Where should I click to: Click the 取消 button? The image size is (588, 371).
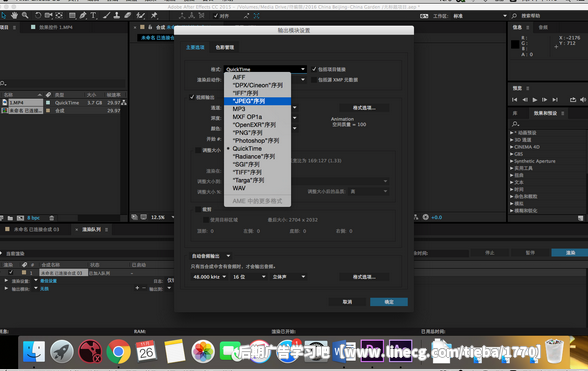(347, 302)
